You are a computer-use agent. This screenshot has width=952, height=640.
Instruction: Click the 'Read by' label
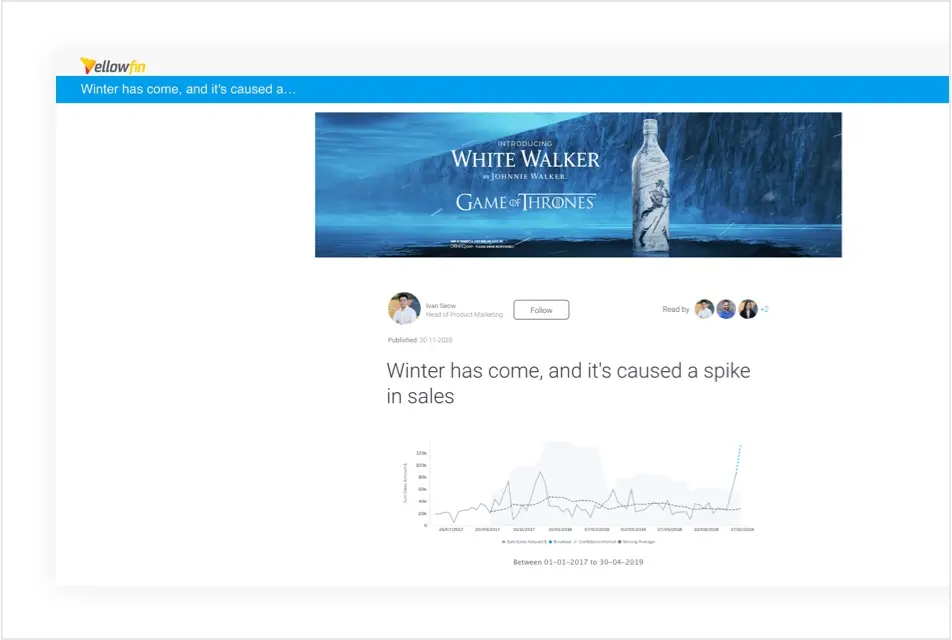[x=676, y=310]
